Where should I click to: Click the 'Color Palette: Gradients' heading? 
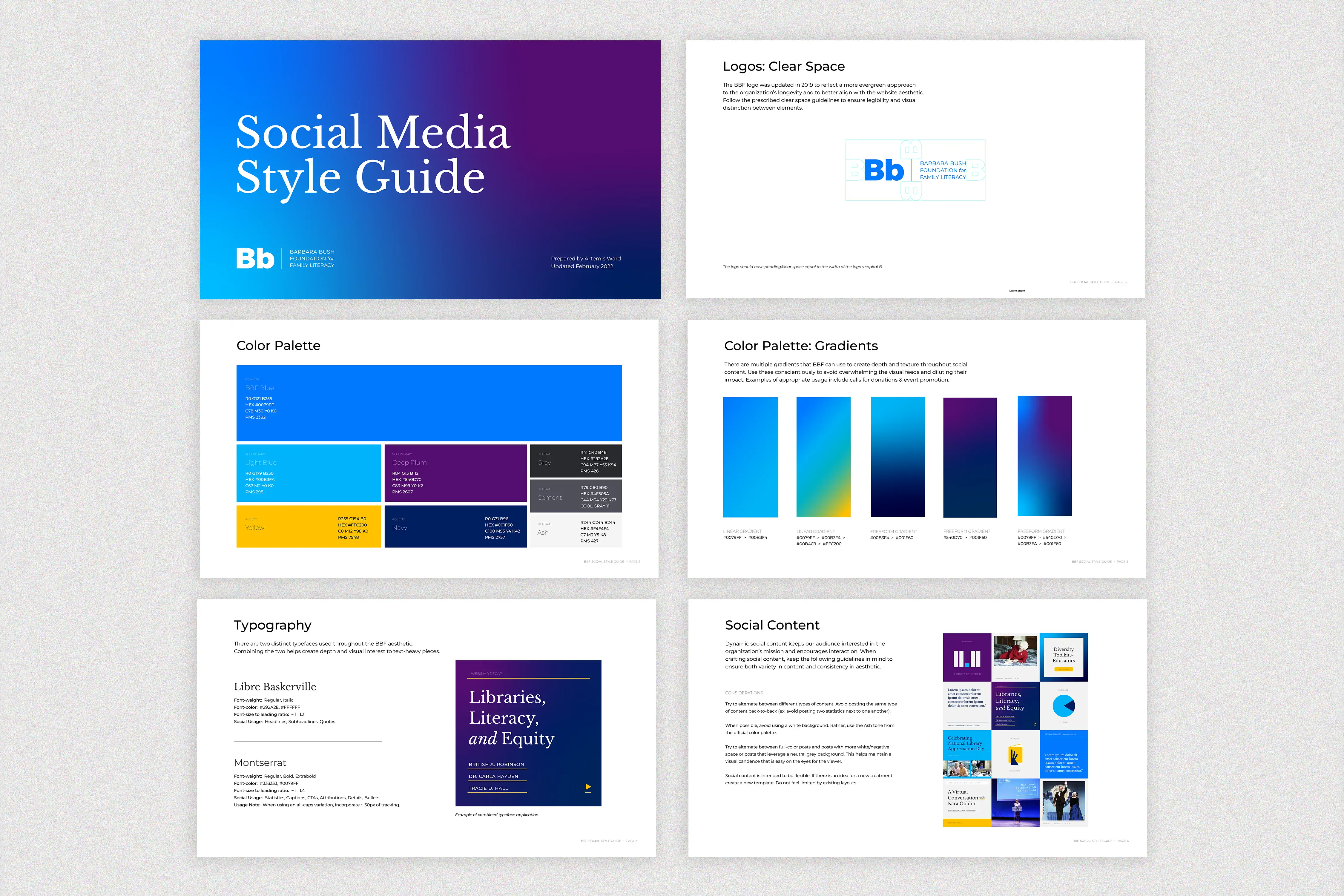800,346
